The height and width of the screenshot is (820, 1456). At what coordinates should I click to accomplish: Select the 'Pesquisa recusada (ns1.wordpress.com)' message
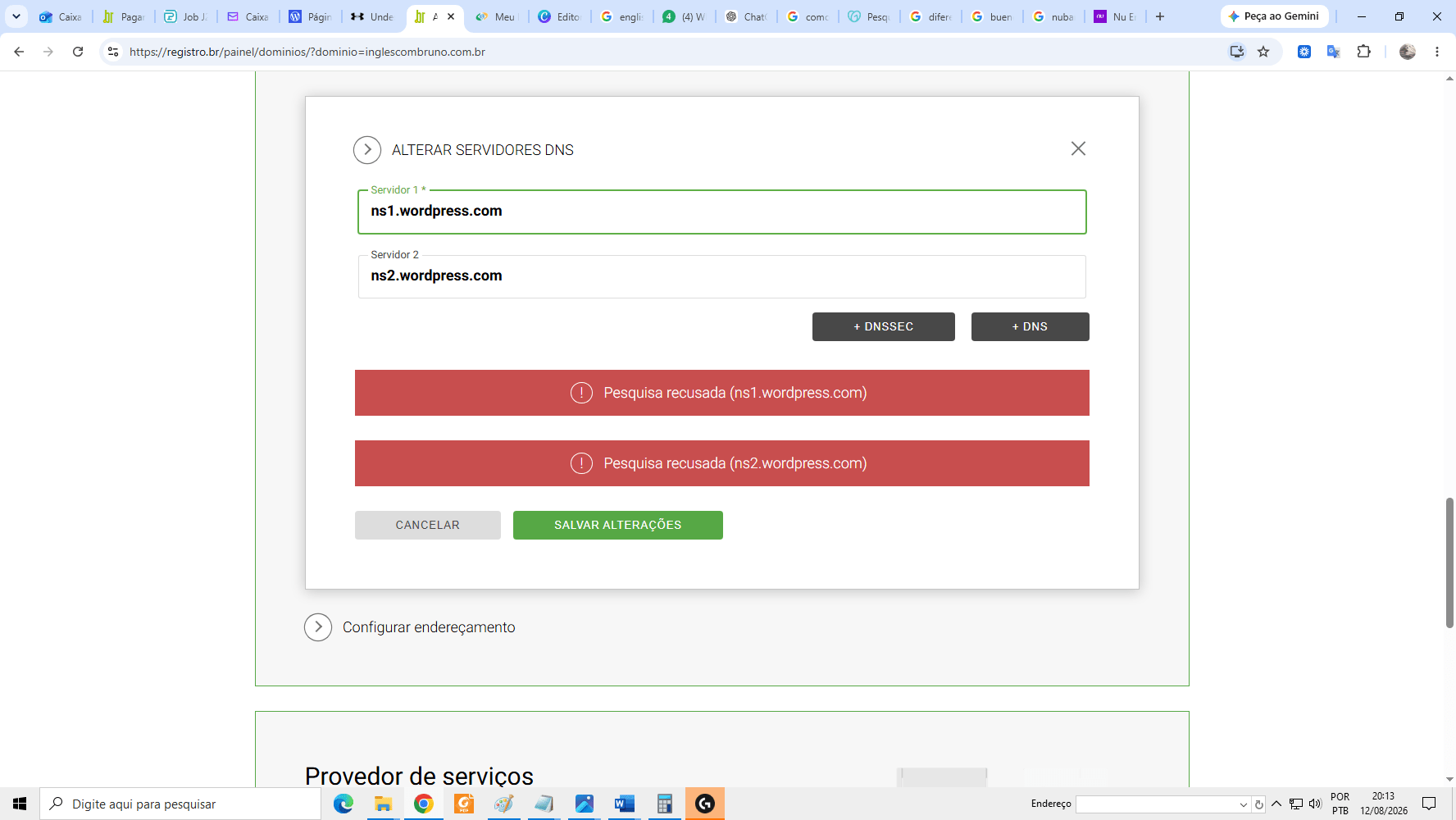pos(735,393)
